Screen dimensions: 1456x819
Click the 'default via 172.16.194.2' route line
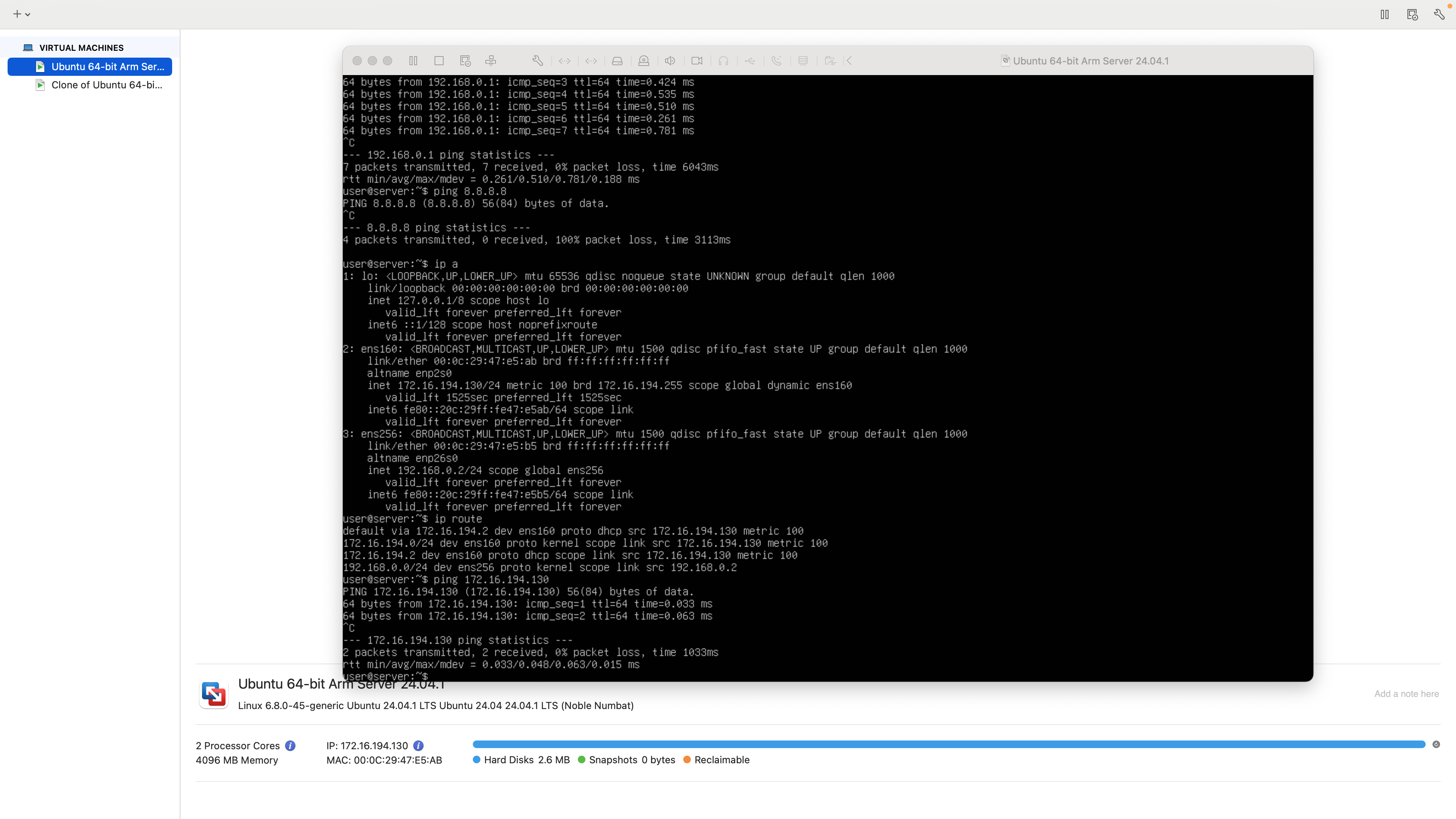(573, 531)
